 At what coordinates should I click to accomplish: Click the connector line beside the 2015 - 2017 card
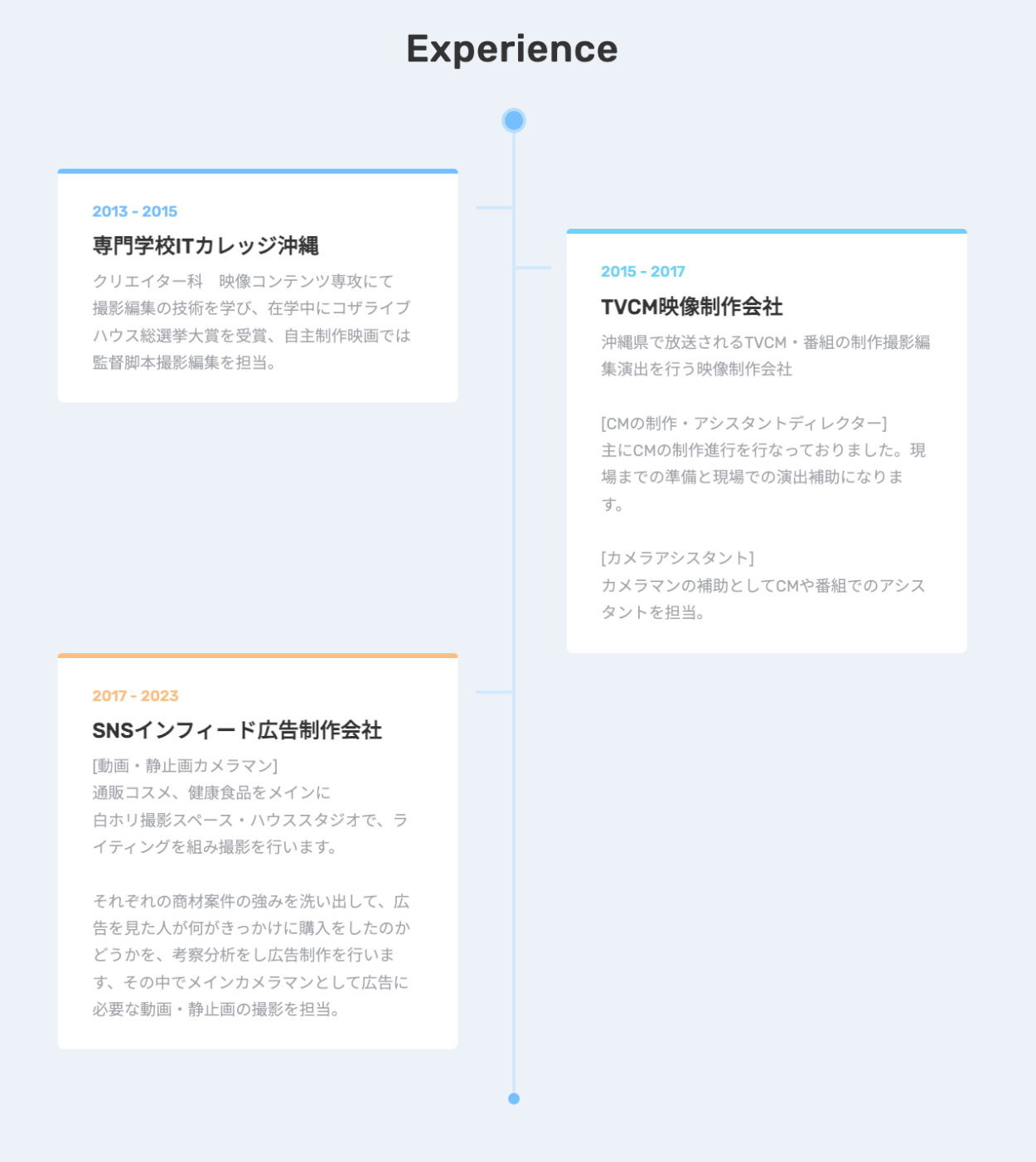pyautogui.click(x=532, y=268)
